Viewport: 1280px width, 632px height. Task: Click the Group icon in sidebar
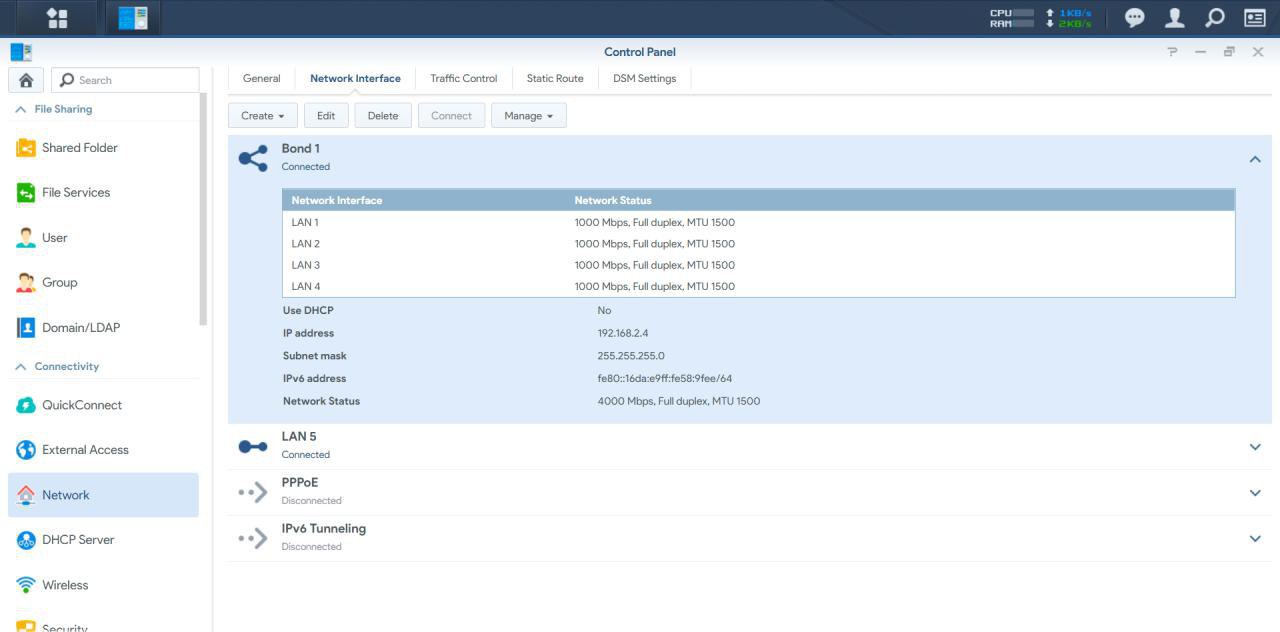pos(26,283)
